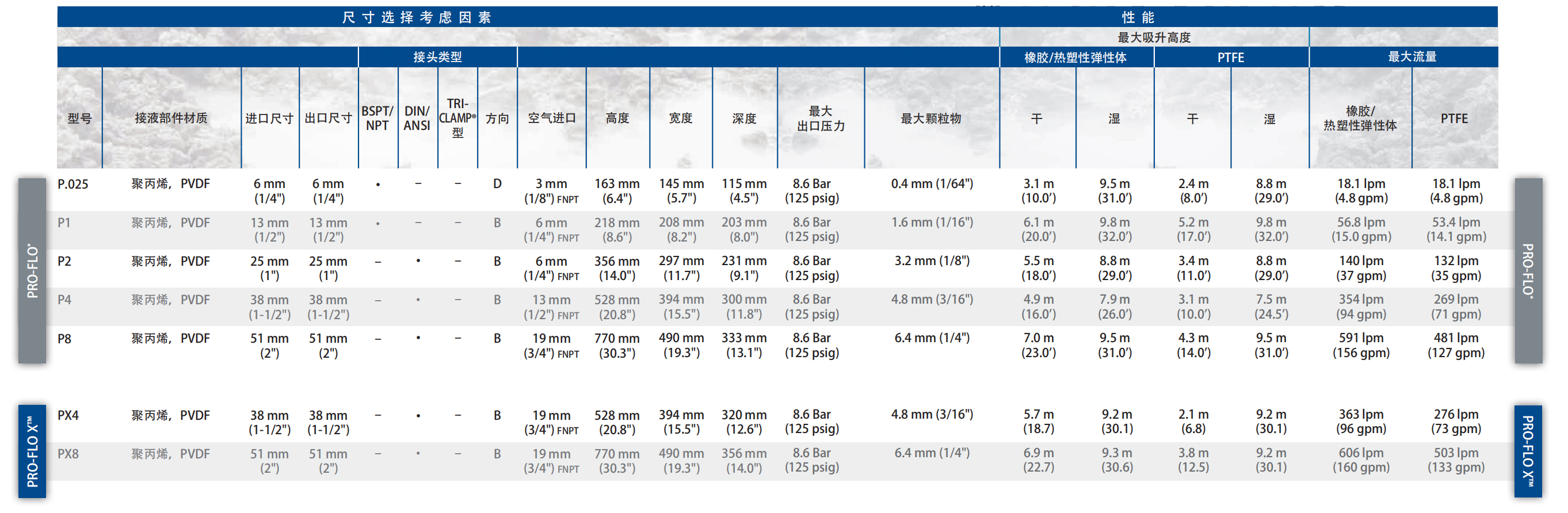Click the 132 lpm (35 gpm) cell
This screenshot has width=1568, height=513.
1456,268
